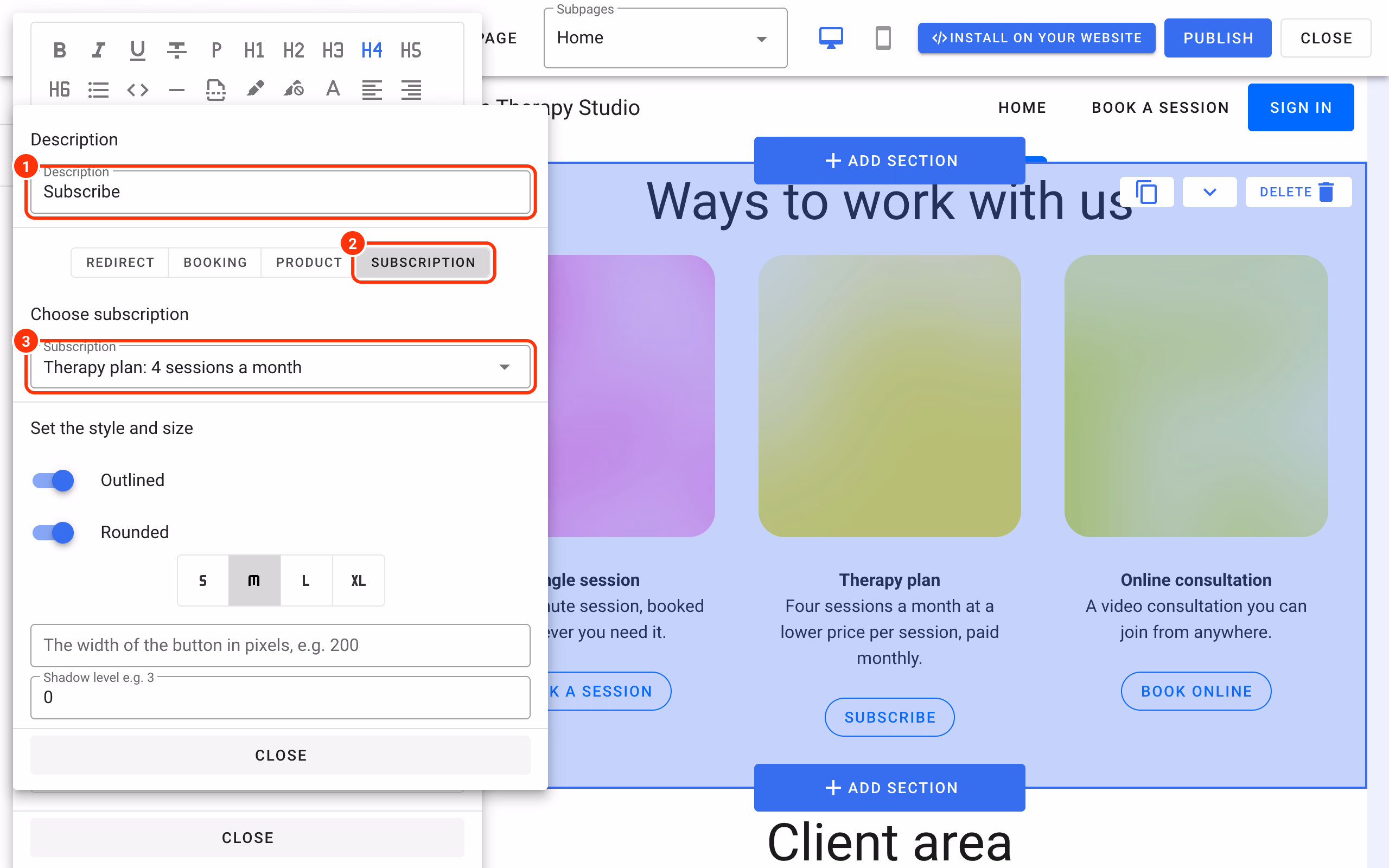
Task: Apply strikethrough formatting
Action: click(x=176, y=50)
